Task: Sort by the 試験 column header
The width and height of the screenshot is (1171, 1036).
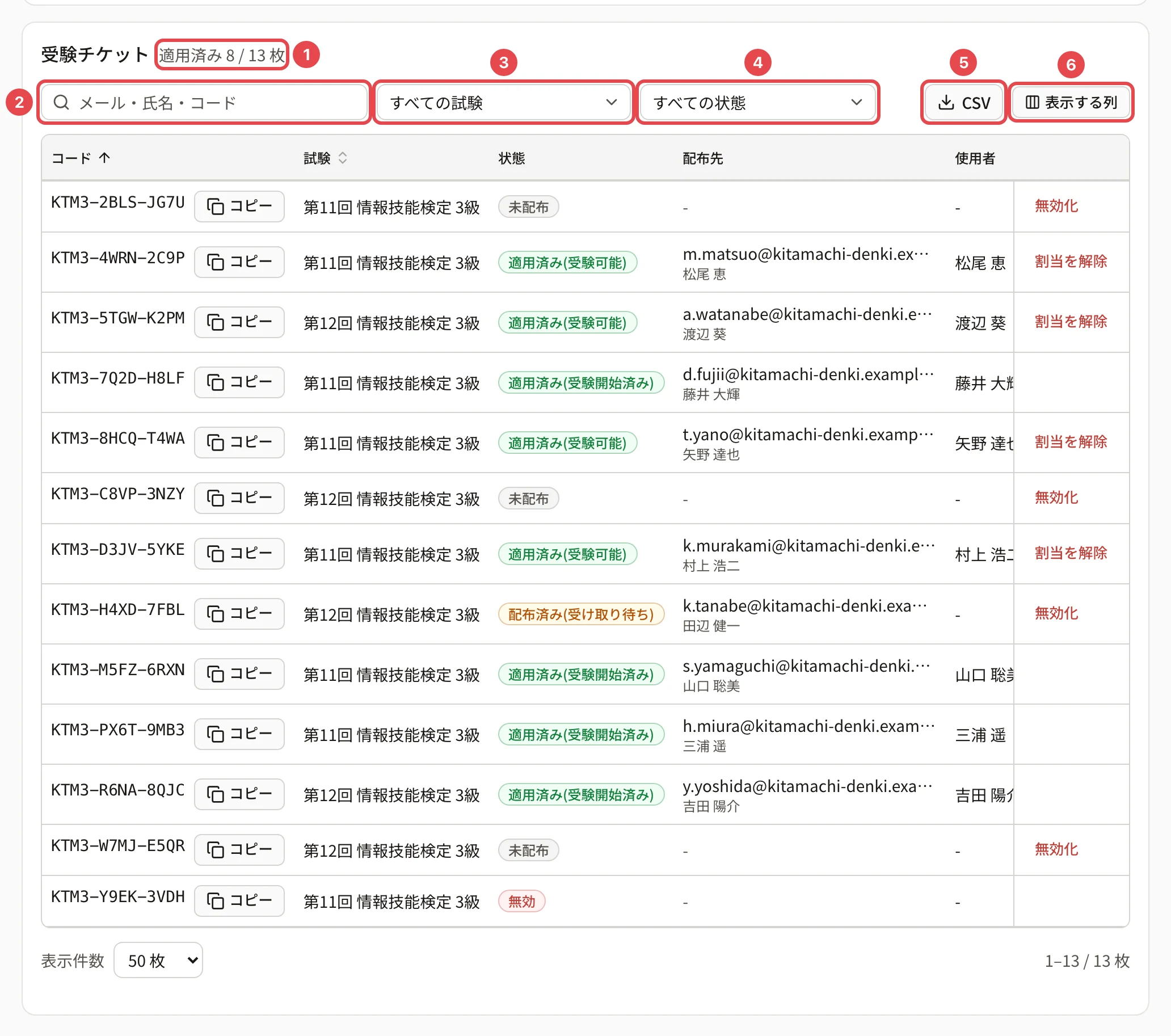Action: coord(325,158)
